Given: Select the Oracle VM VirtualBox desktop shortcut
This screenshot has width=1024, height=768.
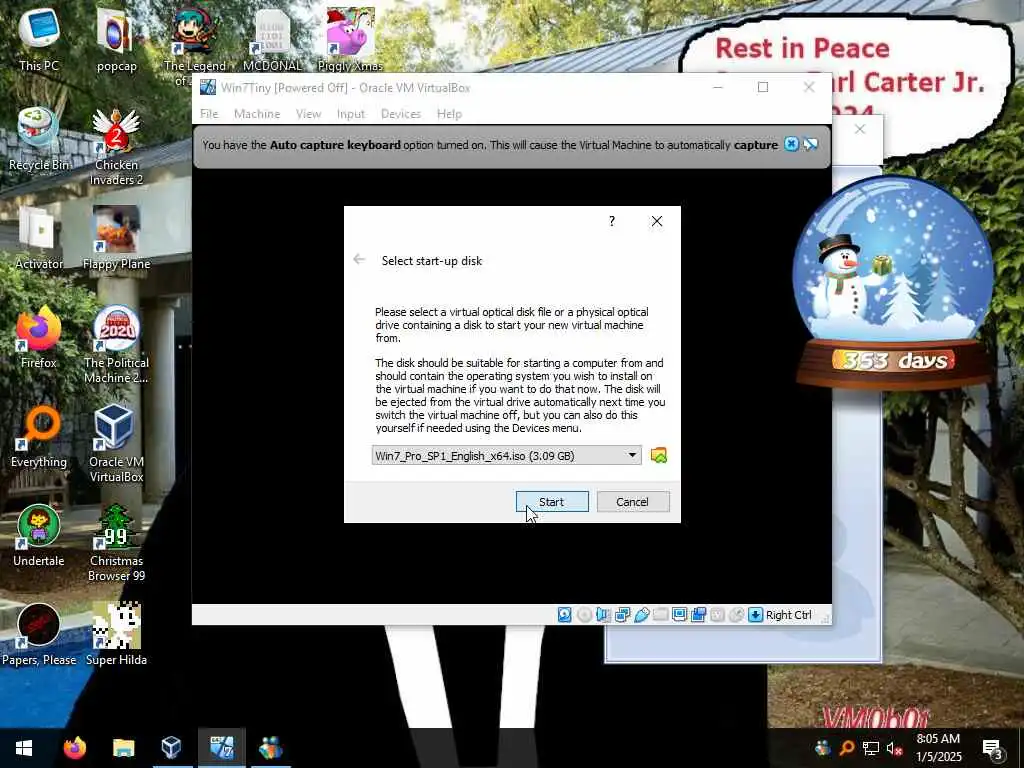Looking at the screenshot, I should [116, 444].
